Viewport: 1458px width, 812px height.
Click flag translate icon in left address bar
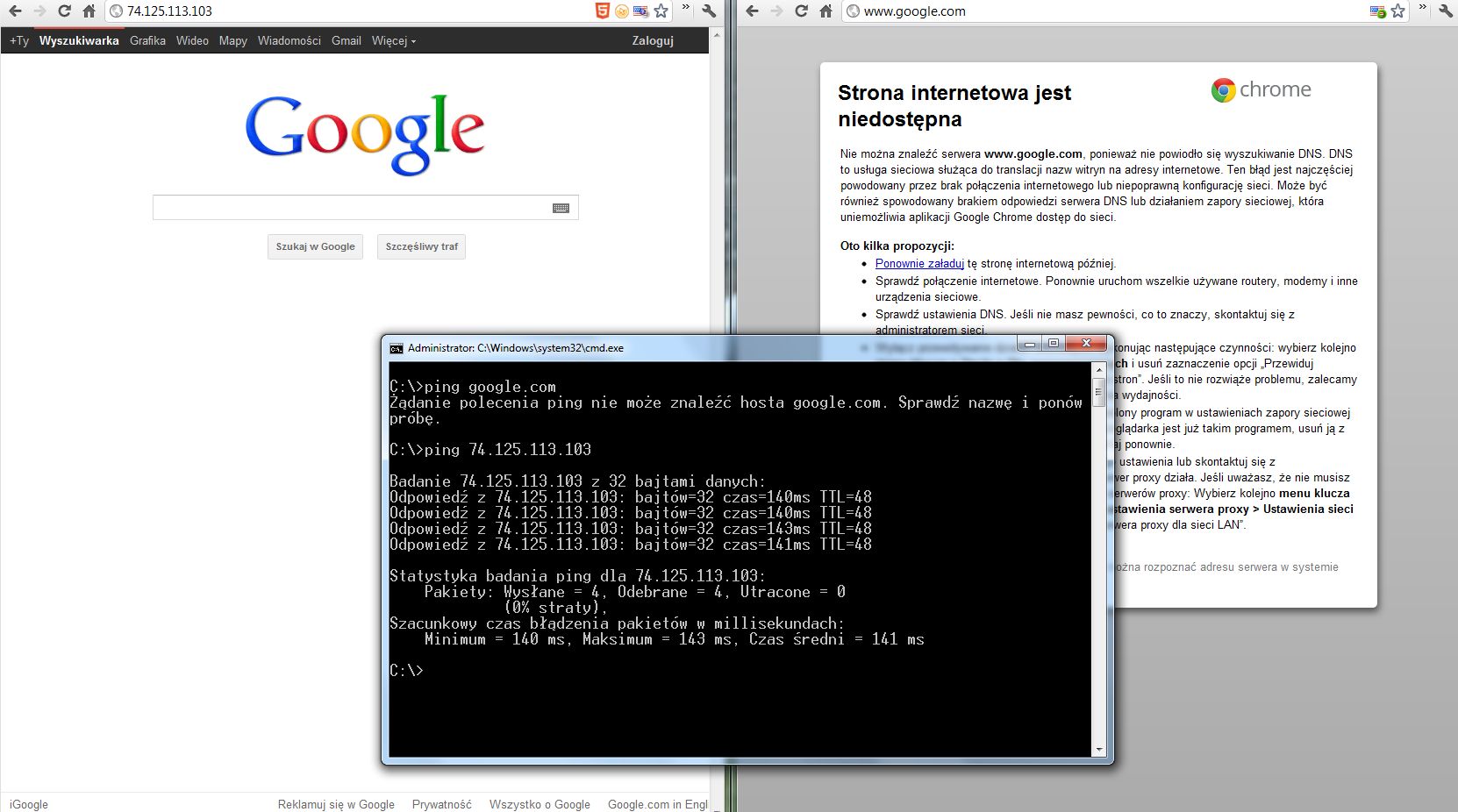pyautogui.click(x=641, y=11)
